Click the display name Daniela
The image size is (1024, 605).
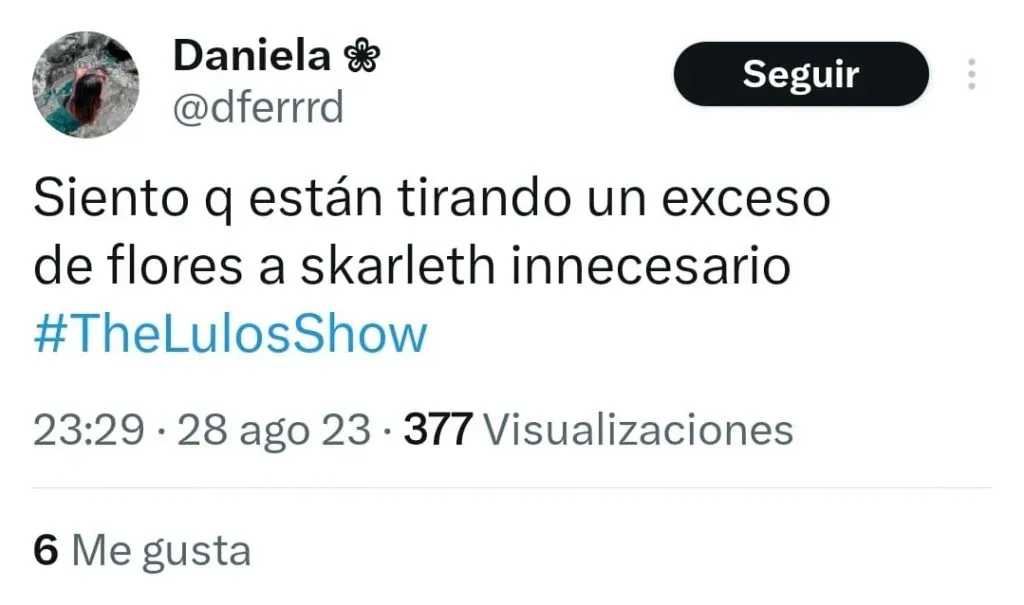point(252,56)
